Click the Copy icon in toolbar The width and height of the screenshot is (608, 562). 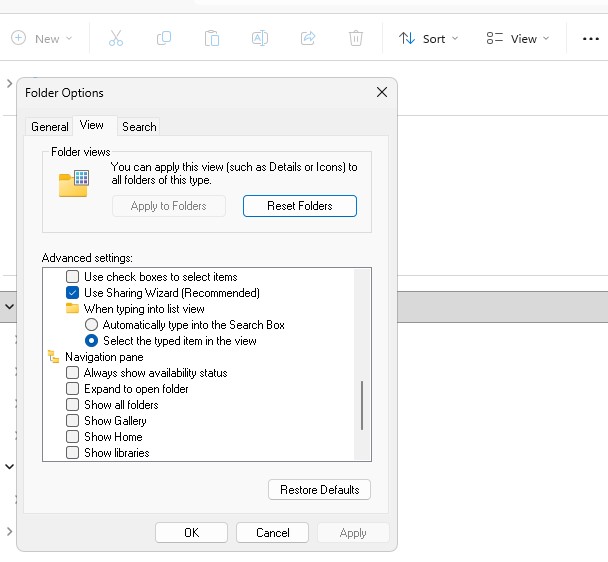[164, 39]
